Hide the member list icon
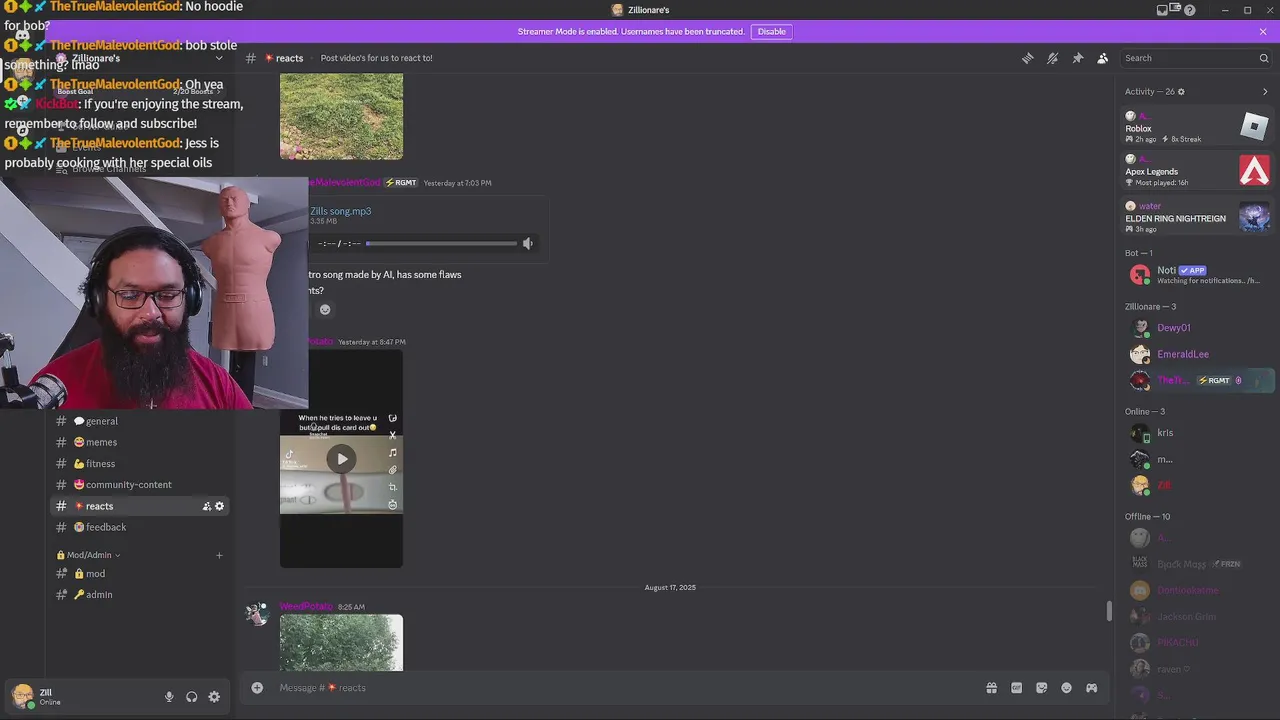 point(1102,58)
